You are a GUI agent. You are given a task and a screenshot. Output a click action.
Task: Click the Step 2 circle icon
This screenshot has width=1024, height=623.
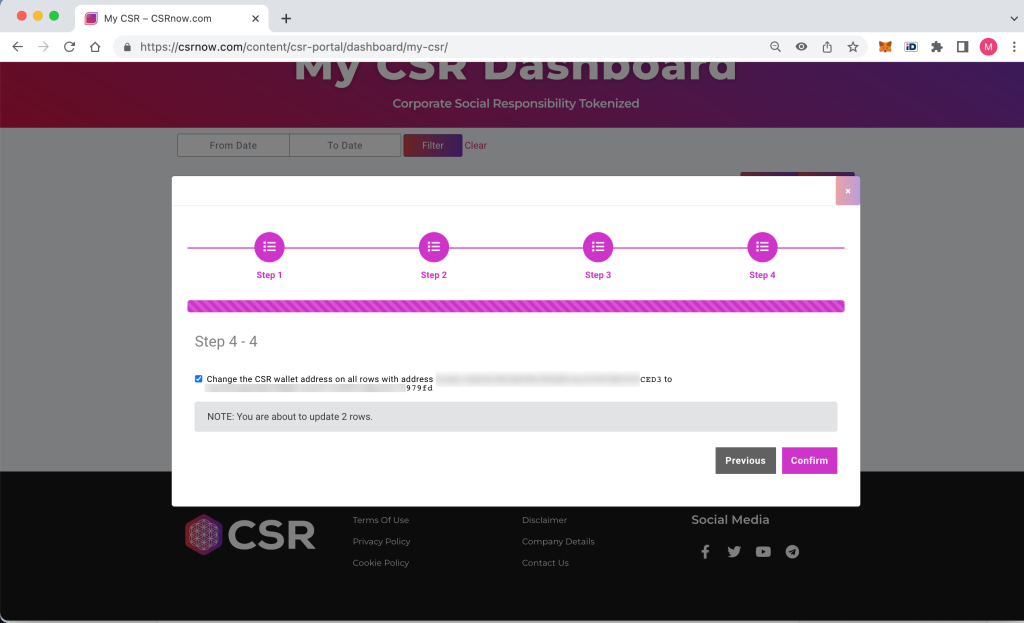pos(434,247)
